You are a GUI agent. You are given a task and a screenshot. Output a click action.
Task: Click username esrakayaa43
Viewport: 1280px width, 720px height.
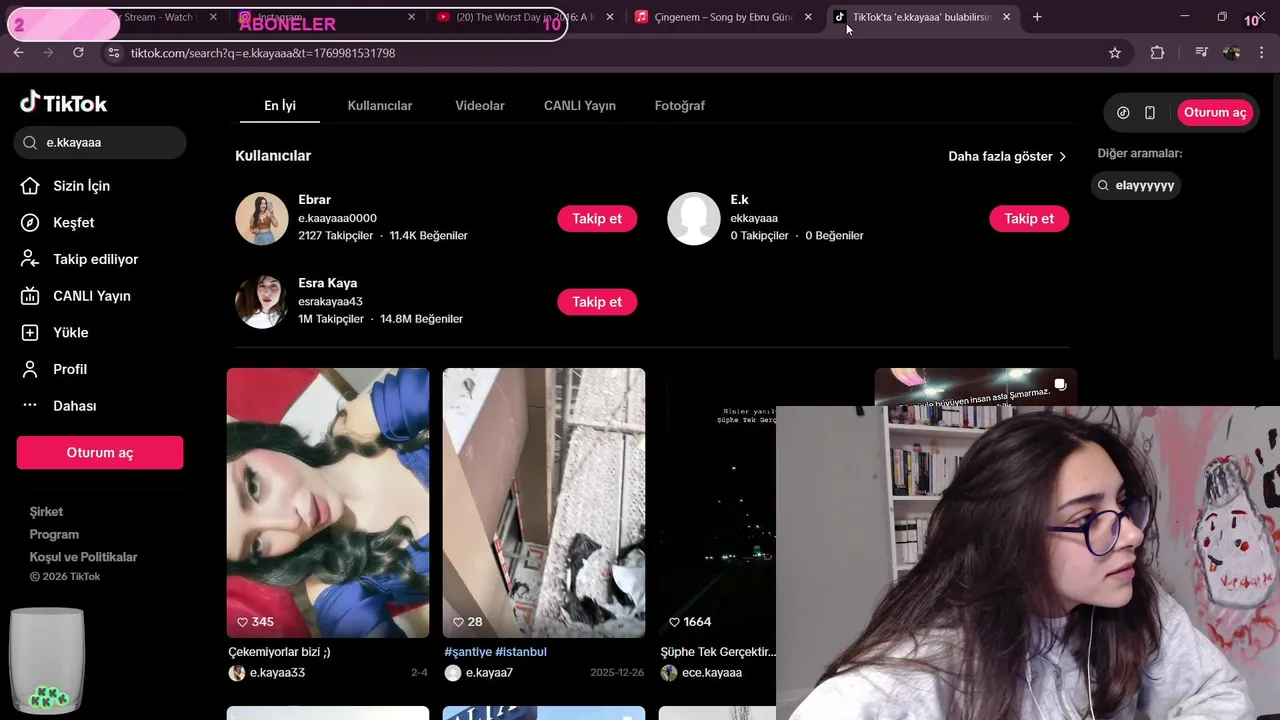click(330, 301)
